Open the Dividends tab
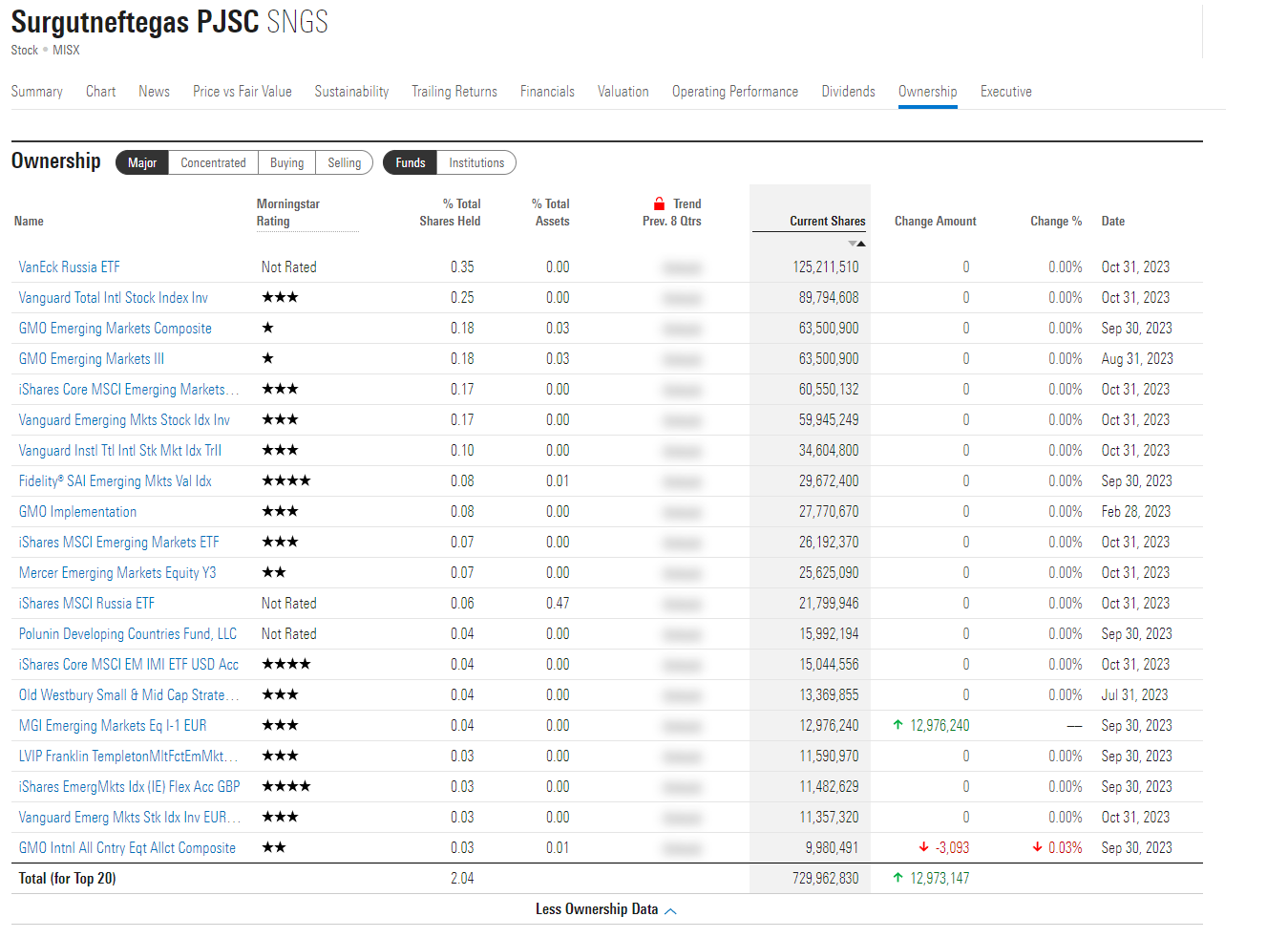The height and width of the screenshot is (938, 1288). [848, 92]
